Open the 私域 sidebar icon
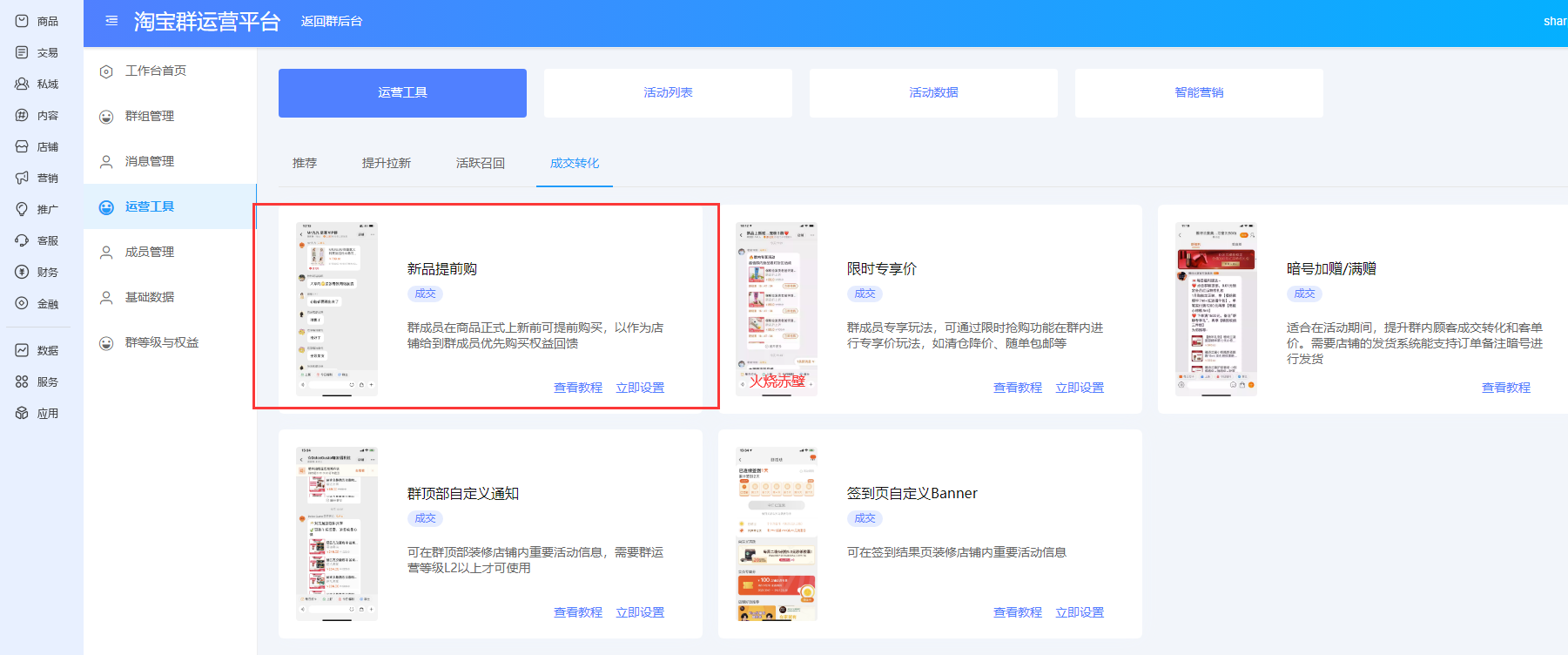This screenshot has width=1568, height=655. pos(22,84)
